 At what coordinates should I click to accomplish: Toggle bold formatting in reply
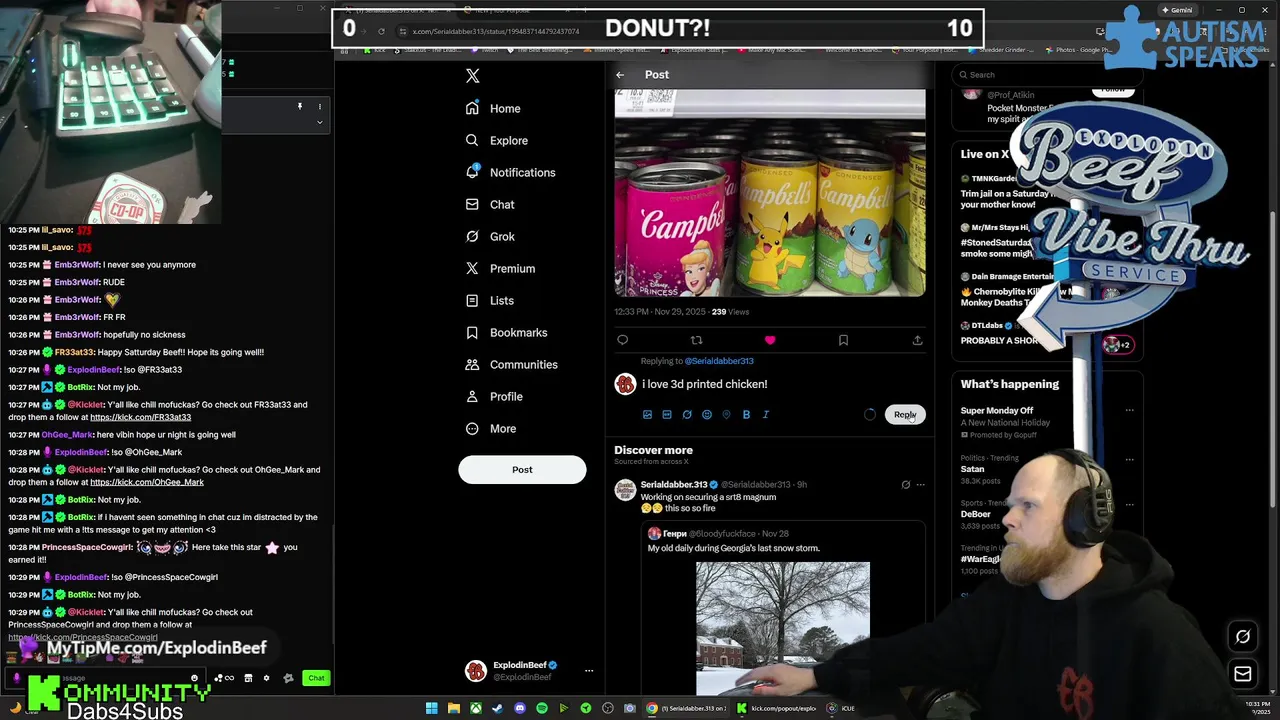click(x=746, y=414)
